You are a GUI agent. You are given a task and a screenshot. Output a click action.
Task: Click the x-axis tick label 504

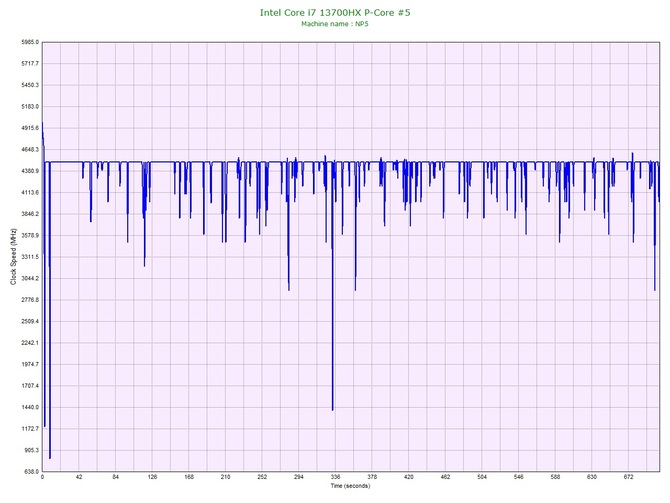(482, 477)
